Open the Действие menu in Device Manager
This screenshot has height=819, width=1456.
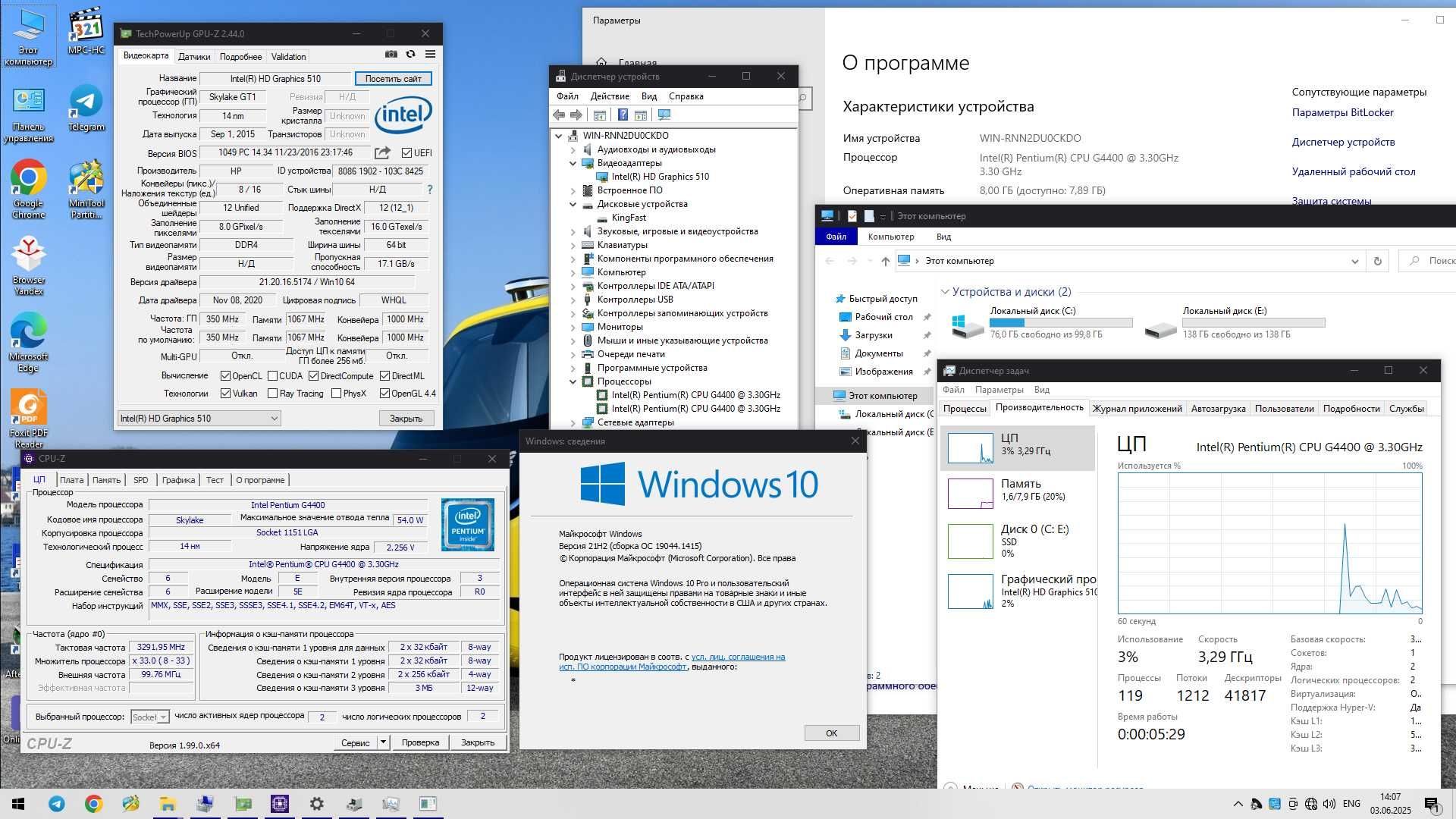610,96
